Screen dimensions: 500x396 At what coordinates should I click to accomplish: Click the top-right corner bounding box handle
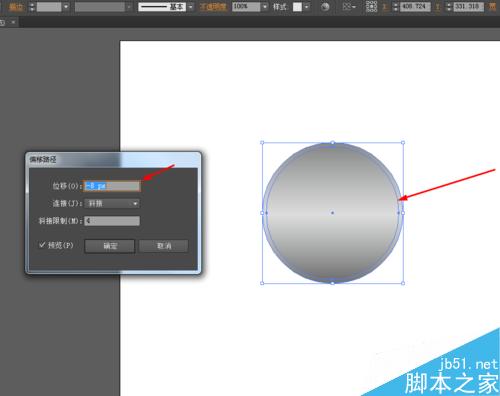point(403,143)
